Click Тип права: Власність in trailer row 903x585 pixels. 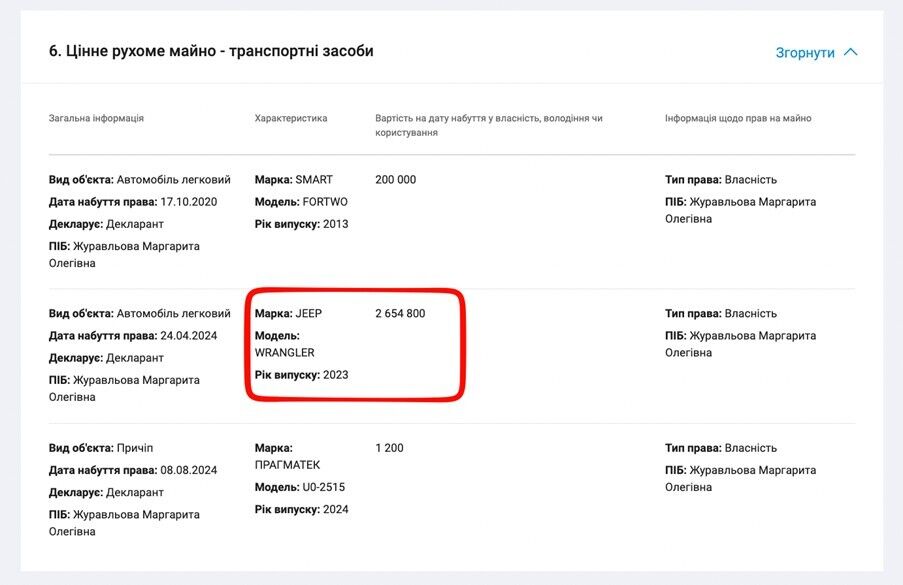[x=720, y=448]
